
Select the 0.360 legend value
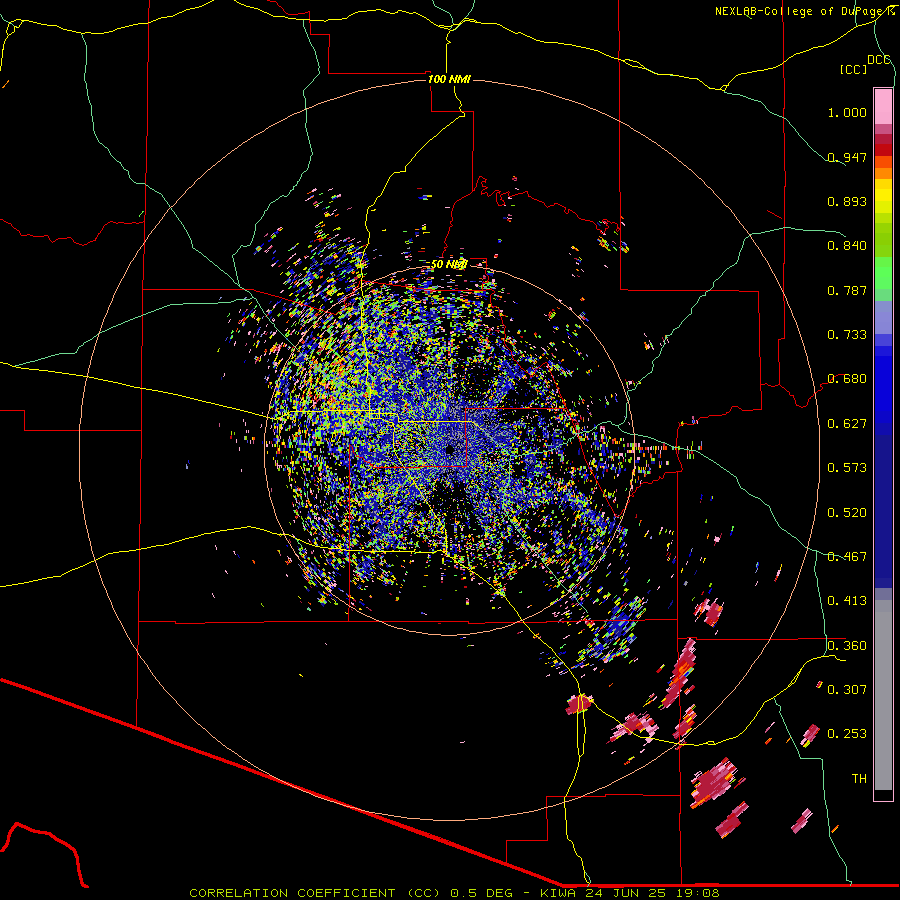(847, 646)
